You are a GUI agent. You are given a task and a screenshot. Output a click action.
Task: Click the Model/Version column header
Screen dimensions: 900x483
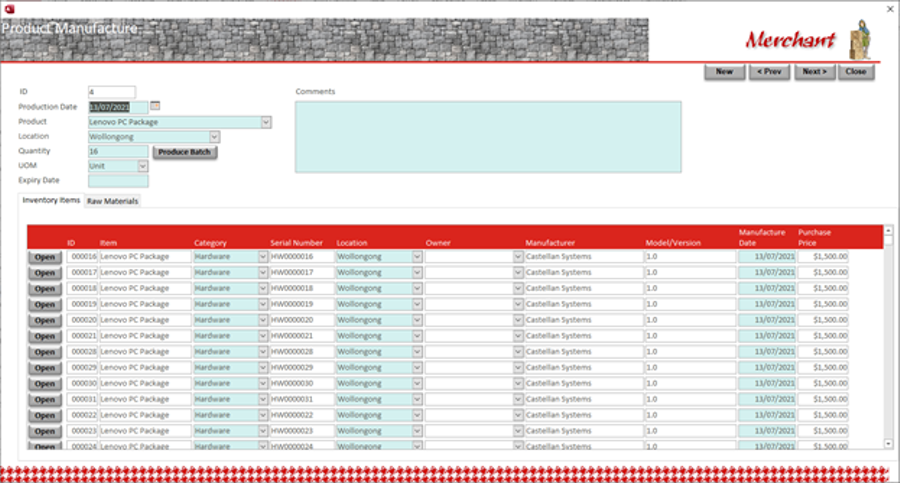(x=673, y=243)
